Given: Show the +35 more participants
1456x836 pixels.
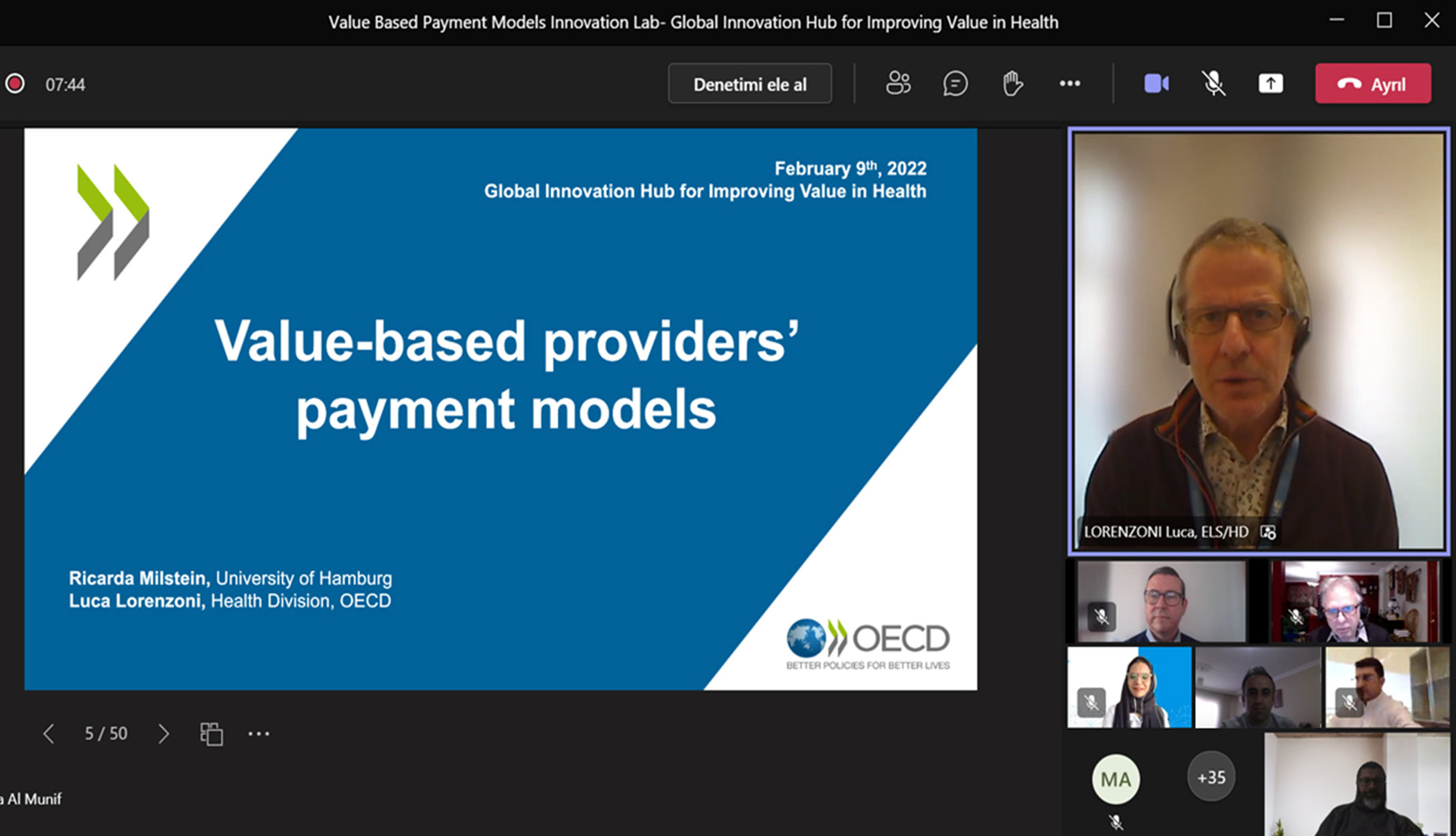Looking at the screenshot, I should click(x=1211, y=778).
